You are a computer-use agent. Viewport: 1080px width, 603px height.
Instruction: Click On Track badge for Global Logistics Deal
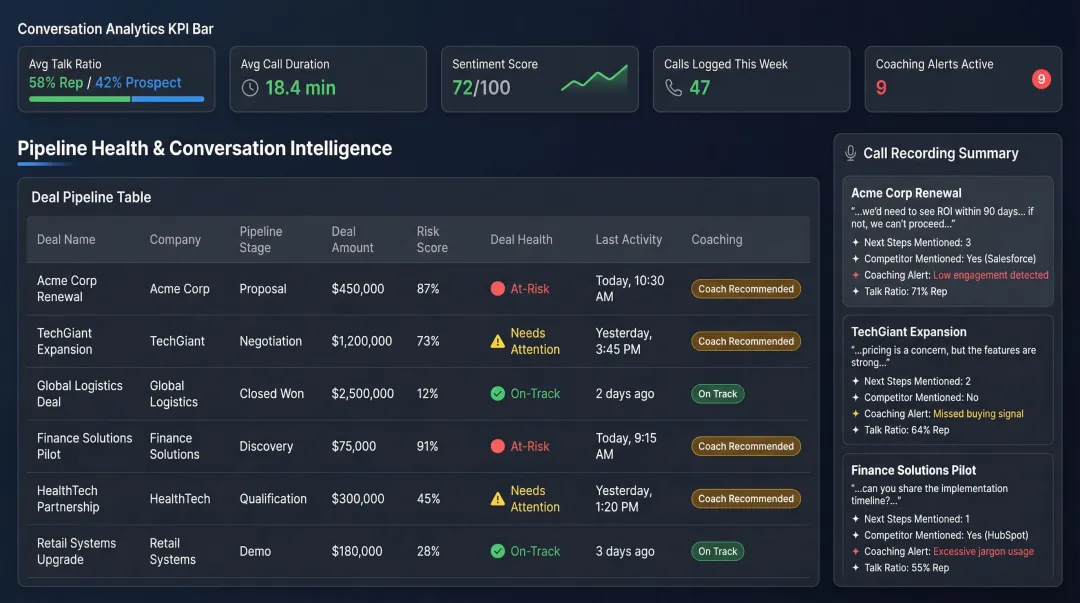click(717, 393)
